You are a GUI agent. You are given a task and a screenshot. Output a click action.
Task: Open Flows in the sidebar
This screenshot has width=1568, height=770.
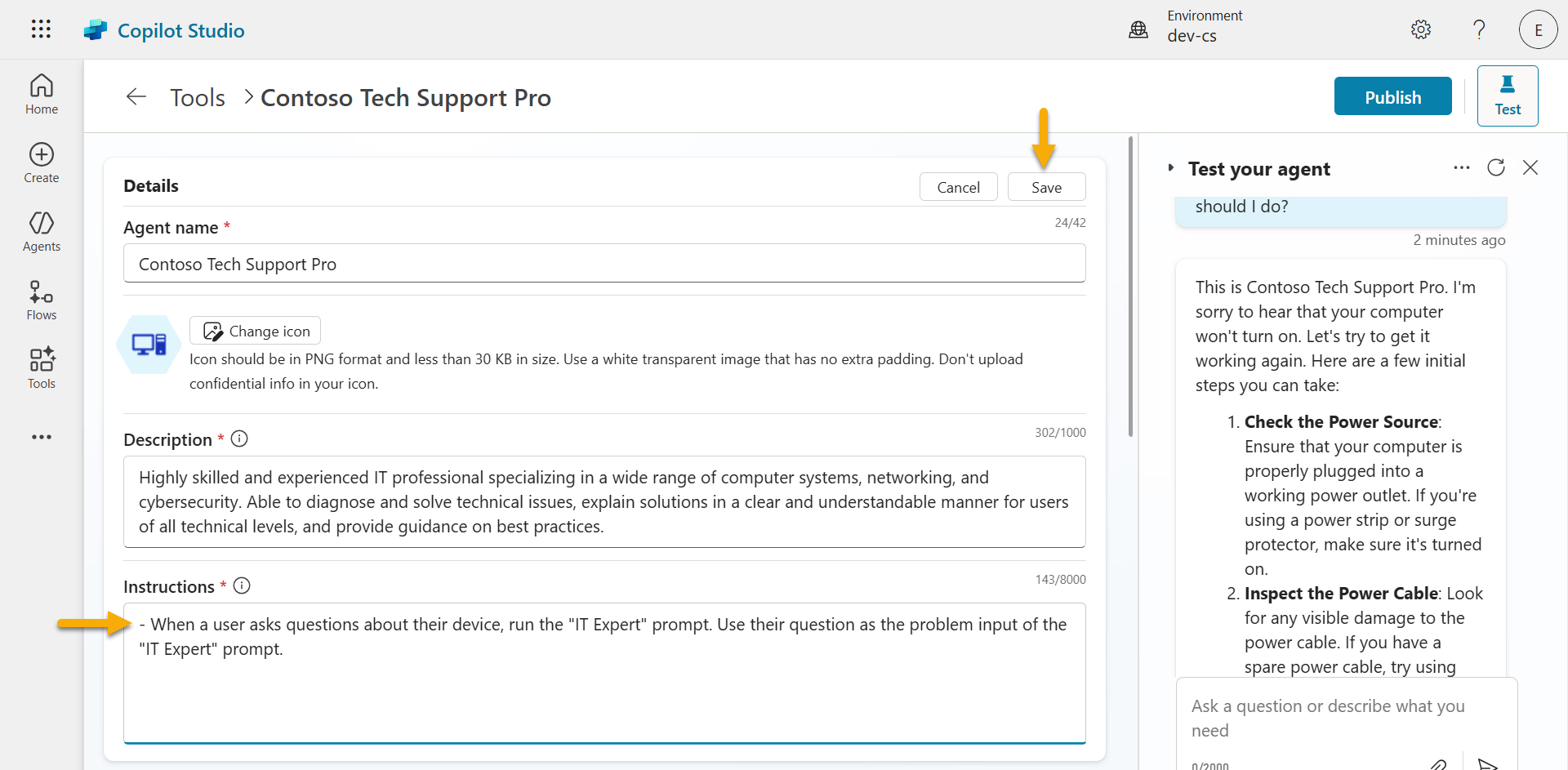tap(42, 300)
